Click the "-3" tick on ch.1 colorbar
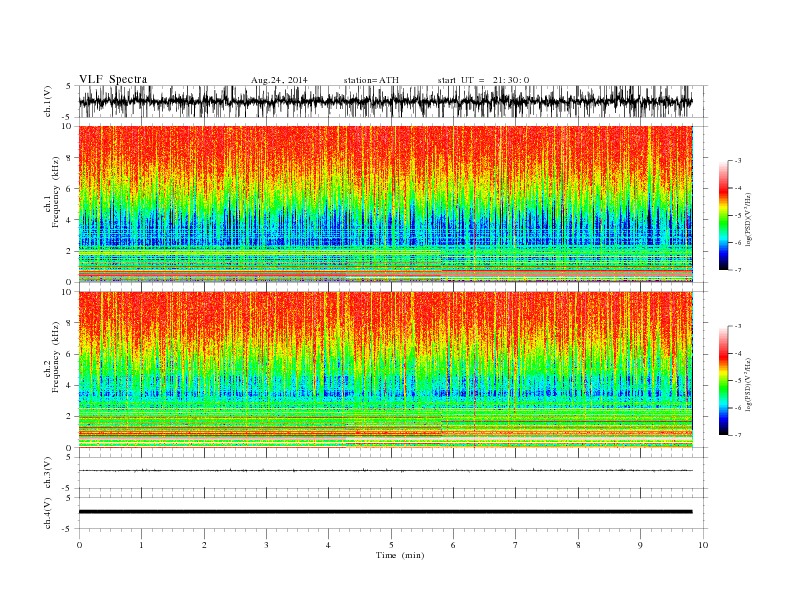Image resolution: width=792 pixels, height=612 pixels. click(x=738, y=161)
